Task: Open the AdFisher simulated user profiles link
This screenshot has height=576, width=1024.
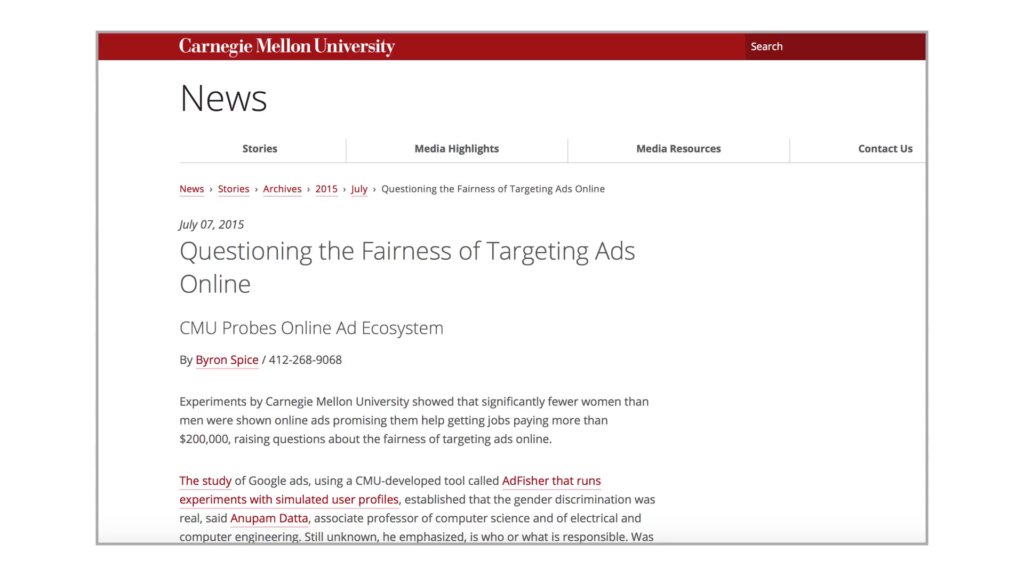Action: (390, 490)
